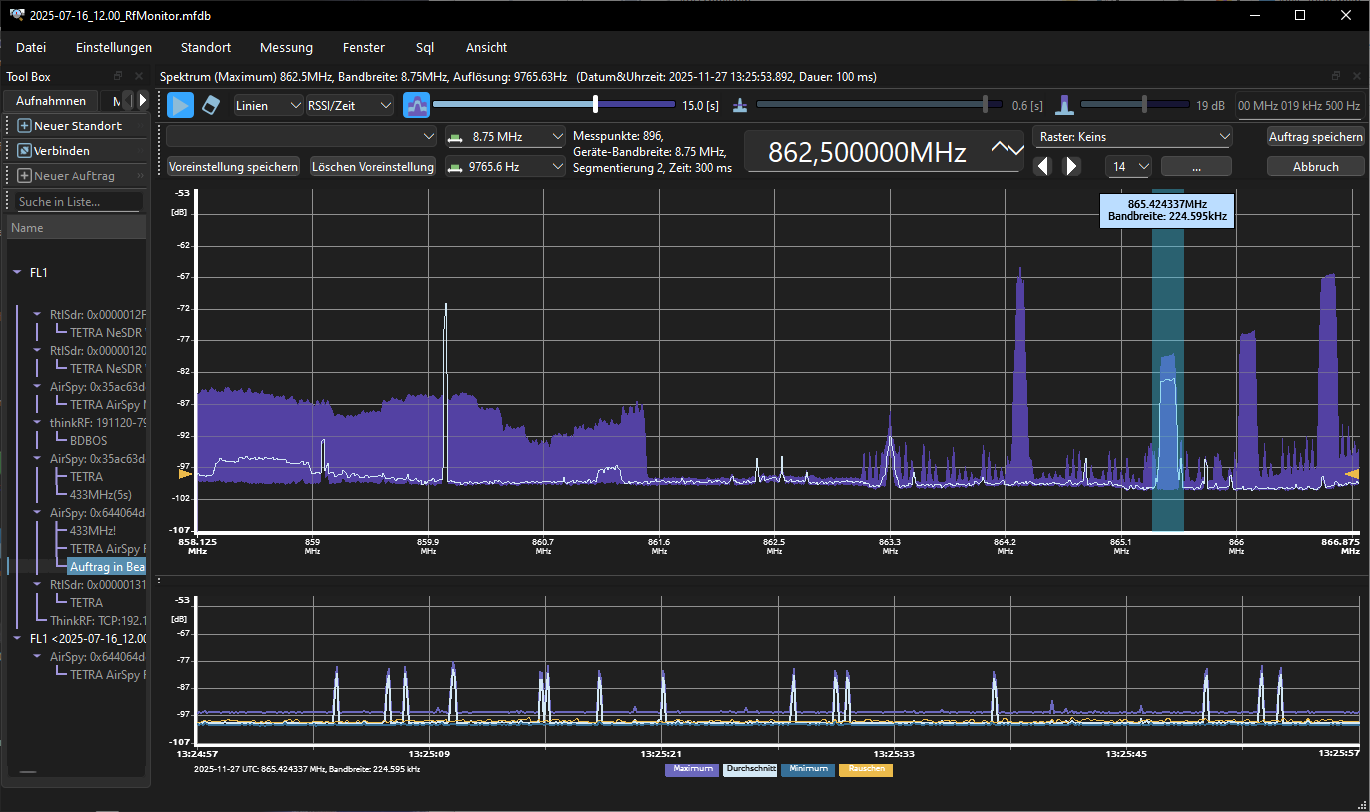Toggle the Maximum trace in the legend
Image resolution: width=1370 pixels, height=812 pixels.
(692, 769)
